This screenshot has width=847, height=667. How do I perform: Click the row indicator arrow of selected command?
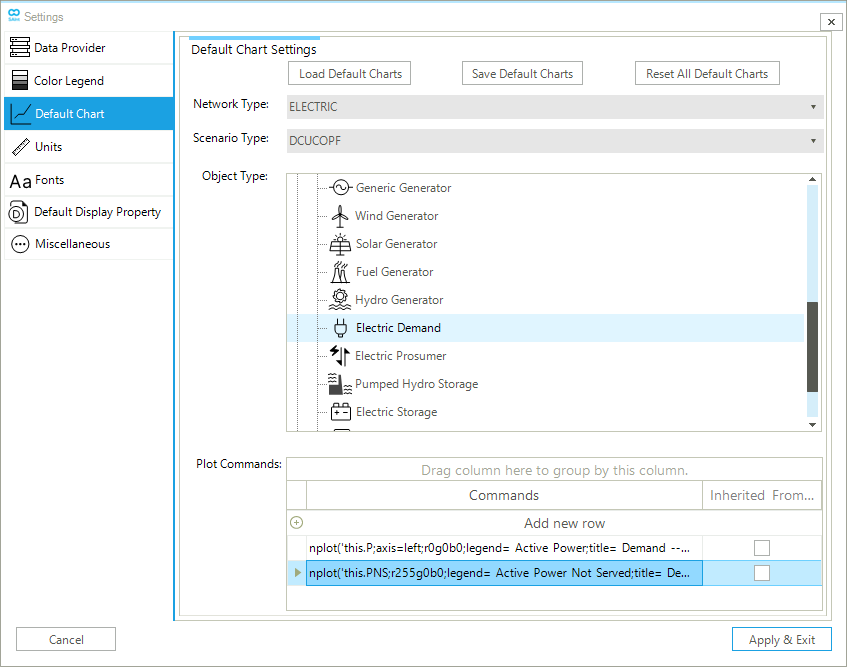[x=296, y=573]
